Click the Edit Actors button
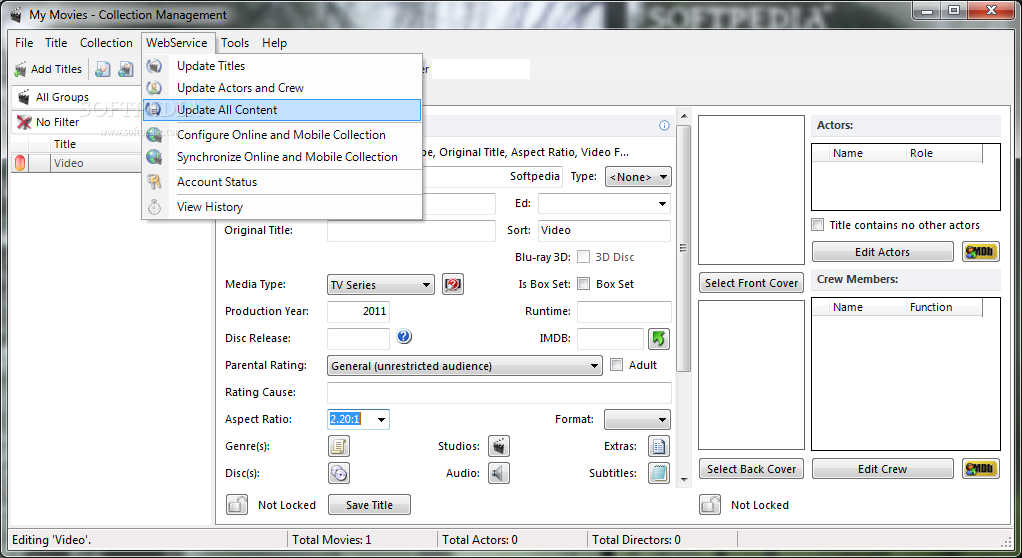 coord(883,252)
